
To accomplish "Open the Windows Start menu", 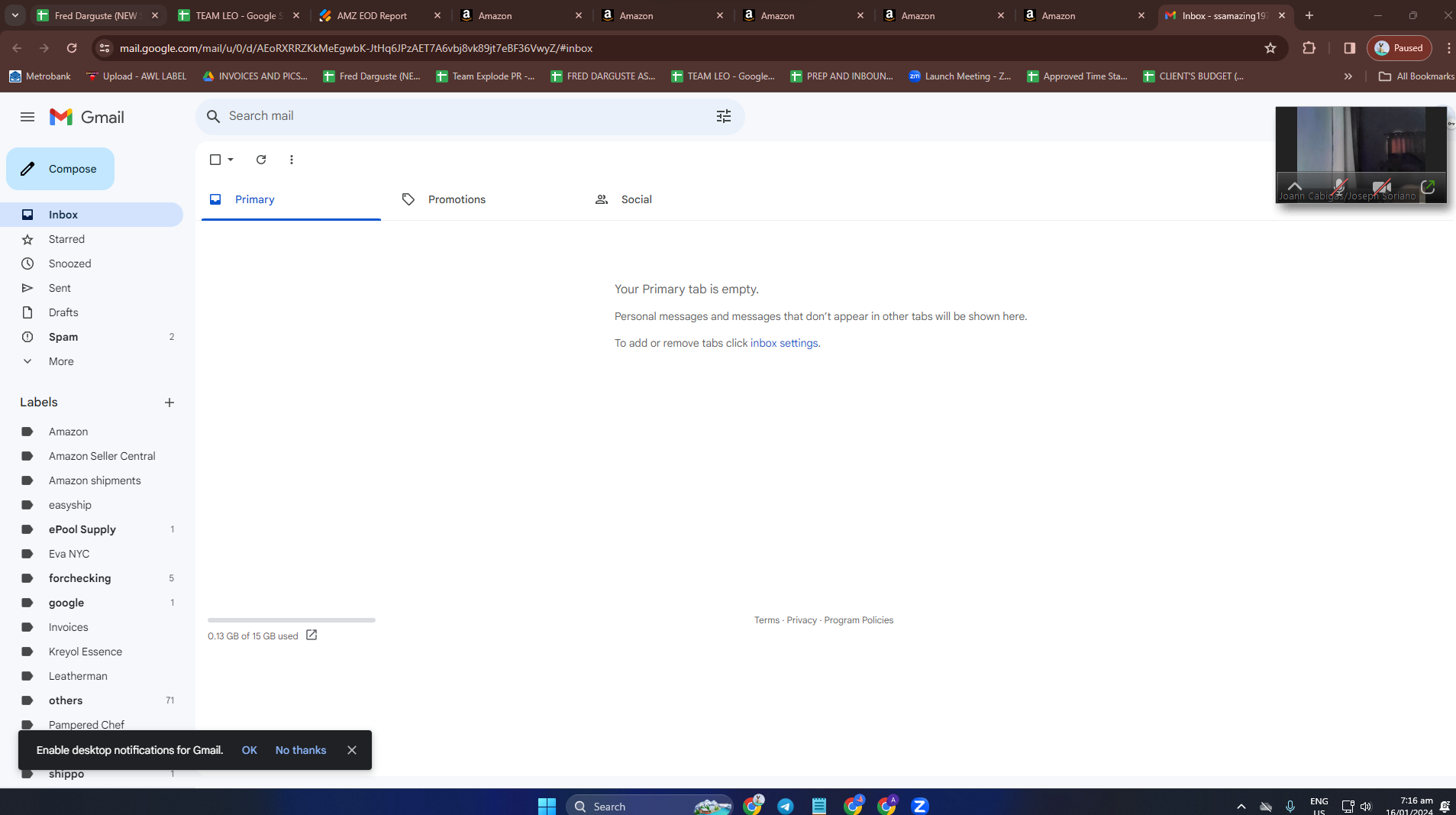I will coord(547,806).
